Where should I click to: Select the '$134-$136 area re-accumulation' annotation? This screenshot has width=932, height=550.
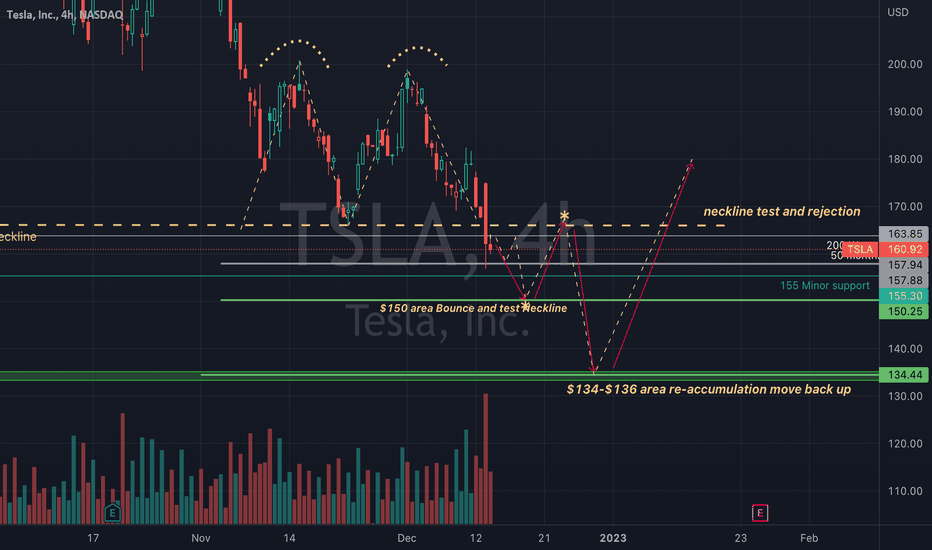point(709,389)
